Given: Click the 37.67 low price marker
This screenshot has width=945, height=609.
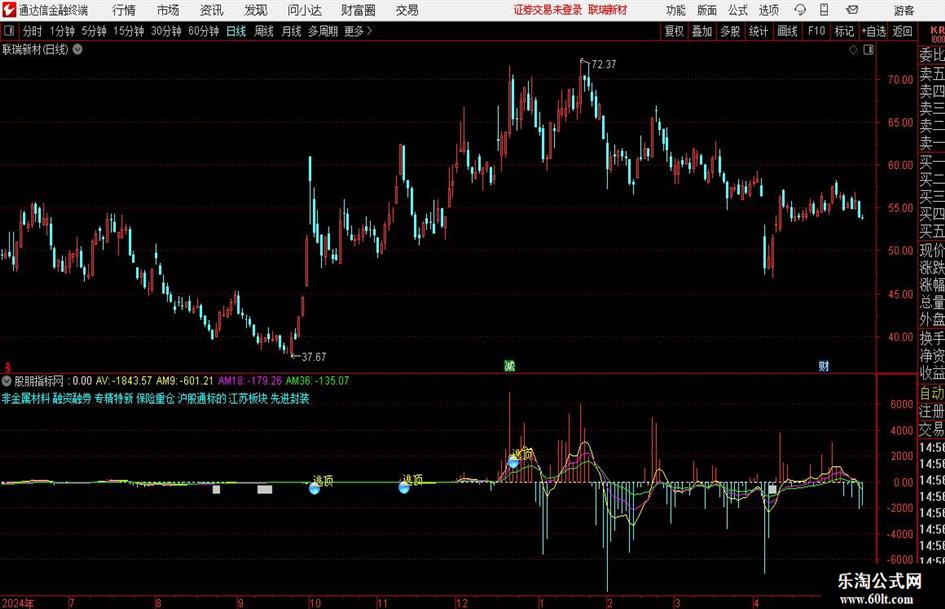Looking at the screenshot, I should (313, 357).
